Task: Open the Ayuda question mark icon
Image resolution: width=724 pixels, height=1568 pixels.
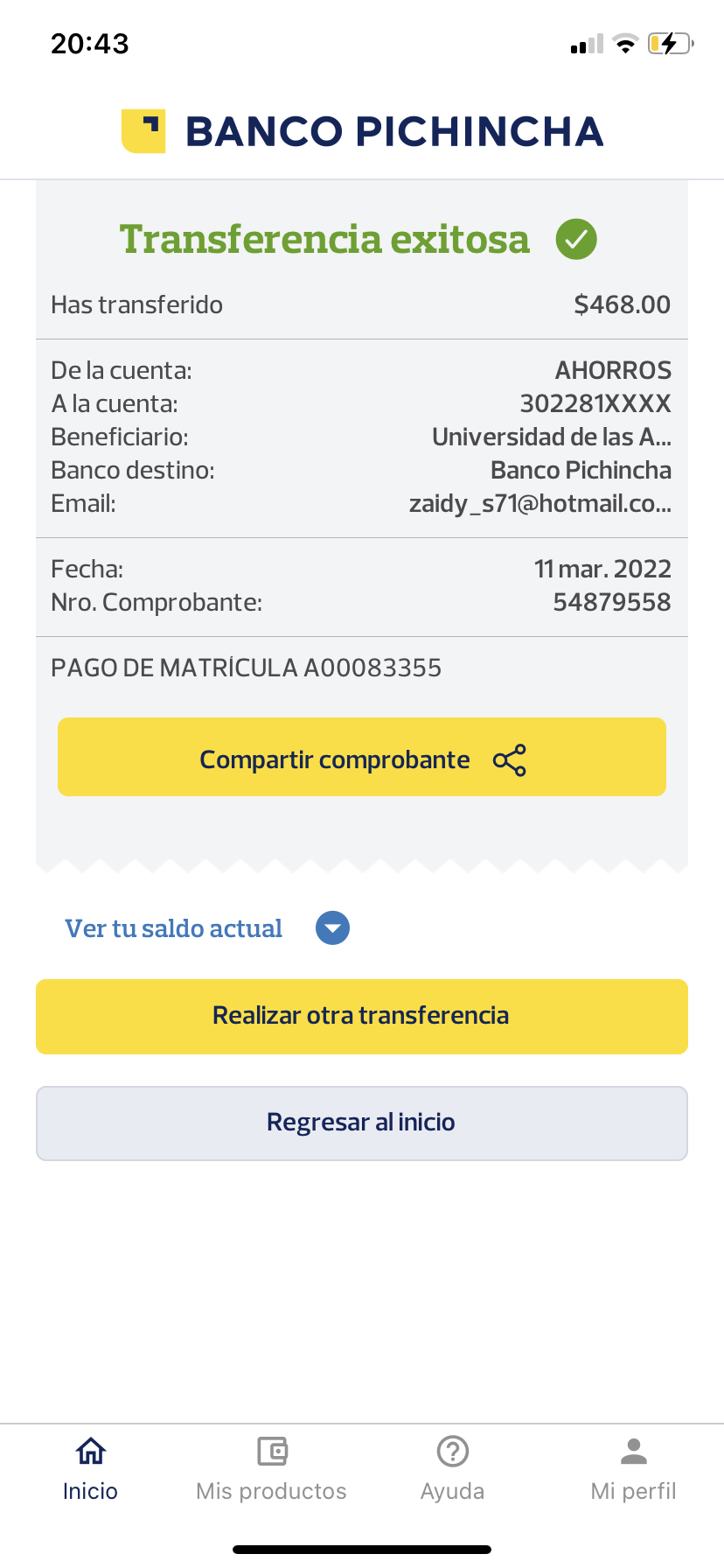Action: 453,1452
